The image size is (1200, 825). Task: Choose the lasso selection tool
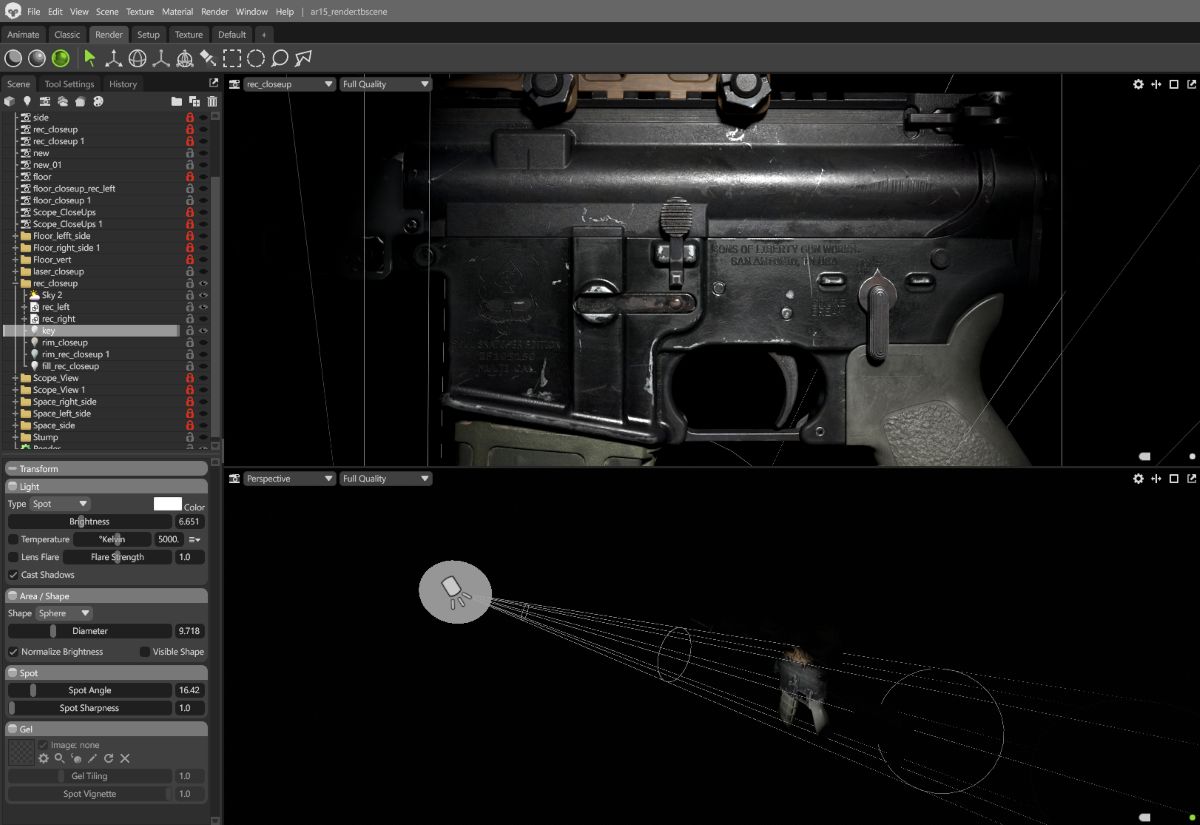280,58
